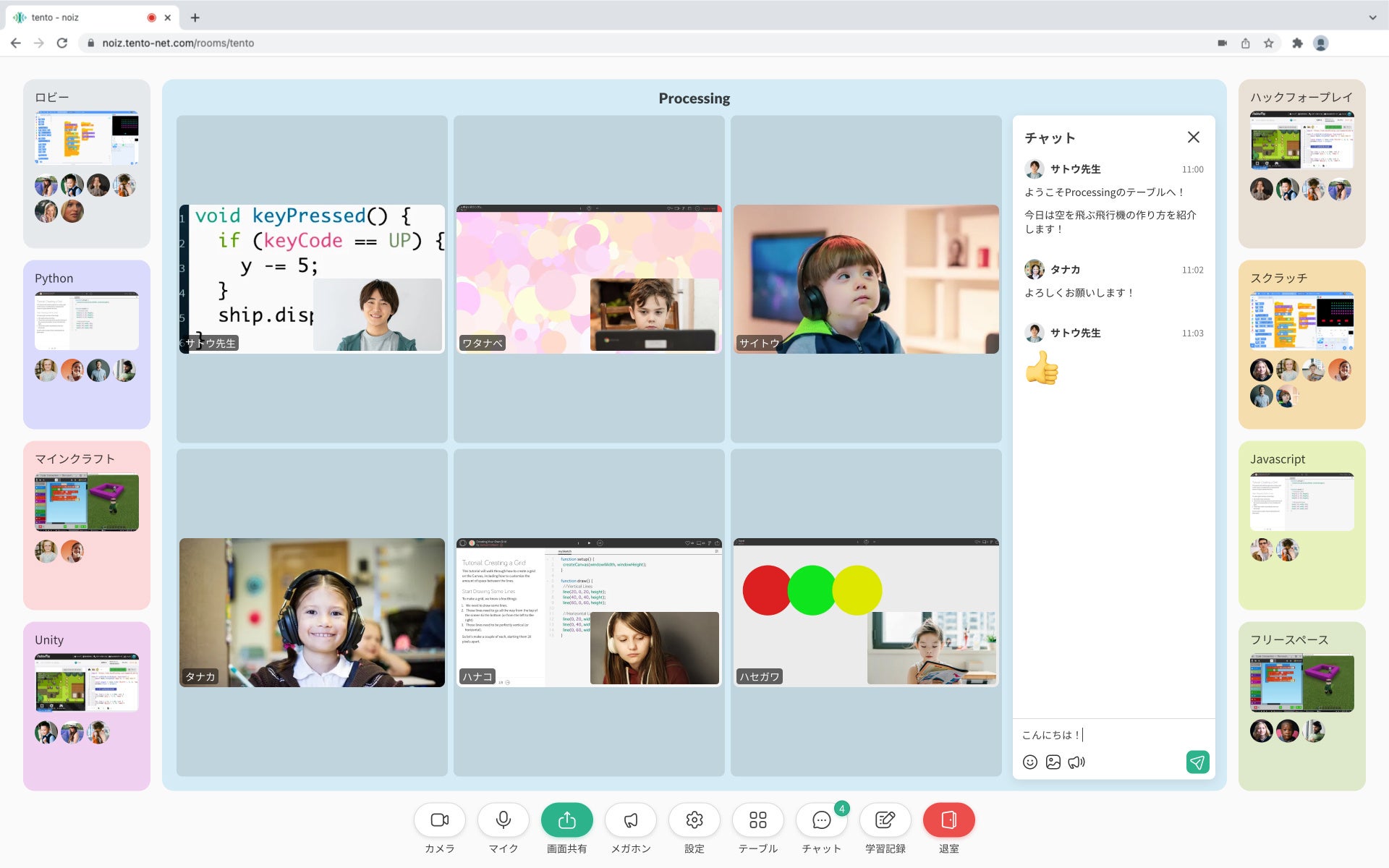Click the emoji smiley icon in chat

tap(1030, 762)
